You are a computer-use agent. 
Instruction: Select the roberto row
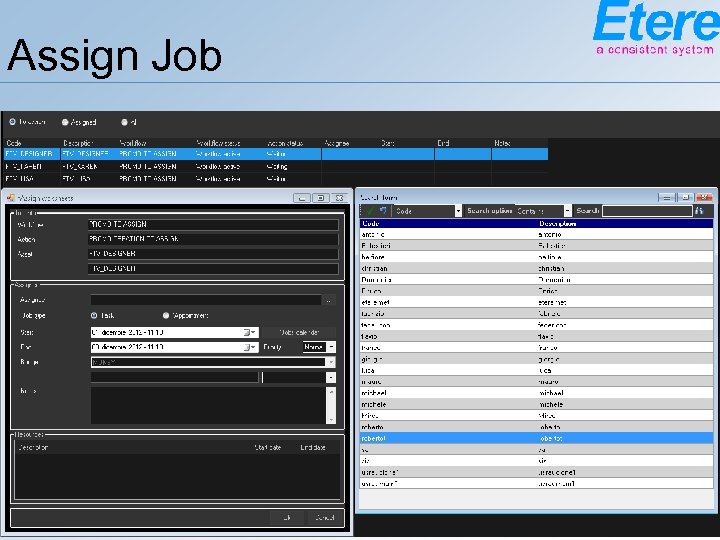pyautogui.click(x=536, y=427)
